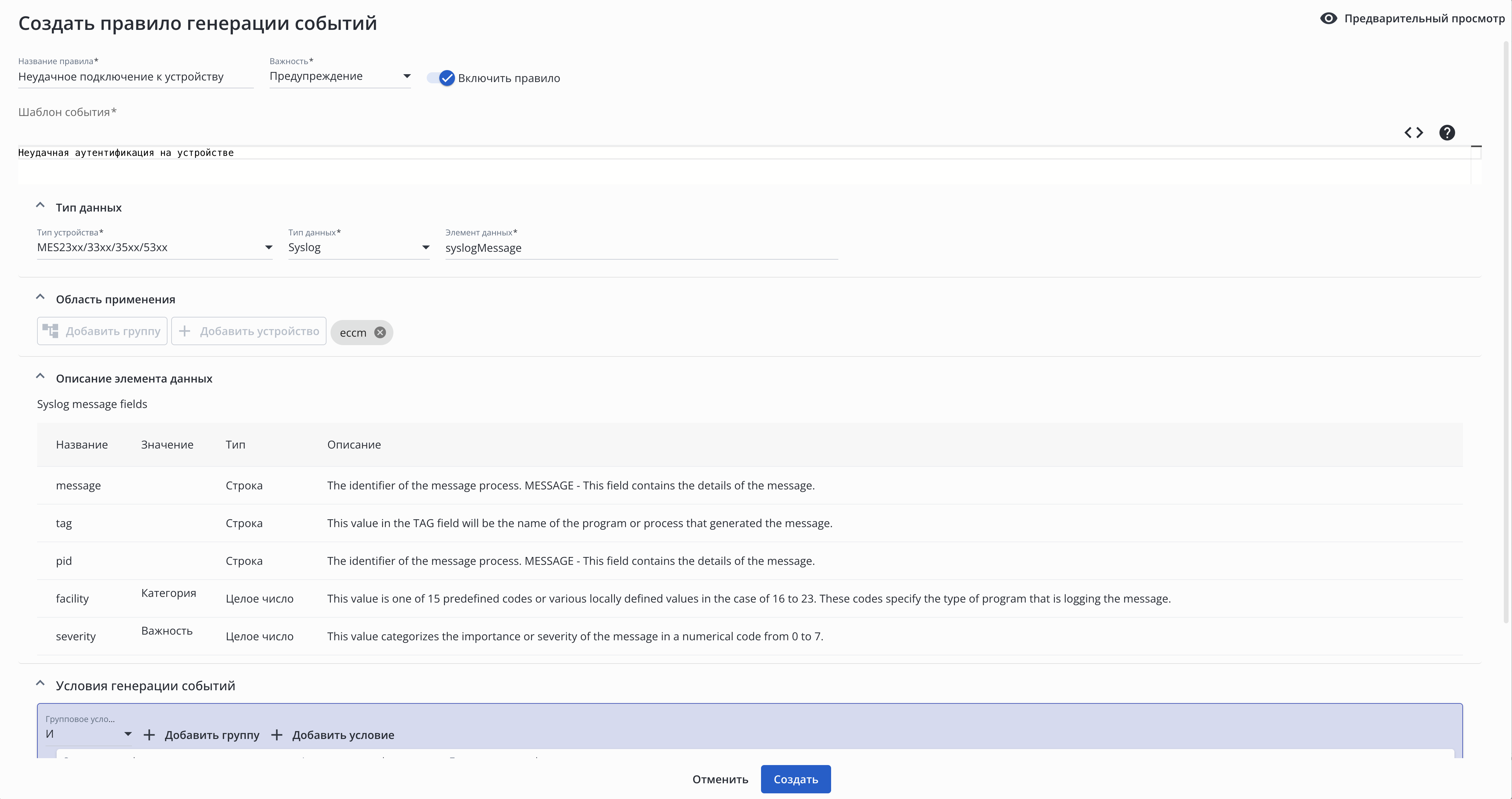
Task: Open the help question mark icon
Action: click(x=1447, y=133)
